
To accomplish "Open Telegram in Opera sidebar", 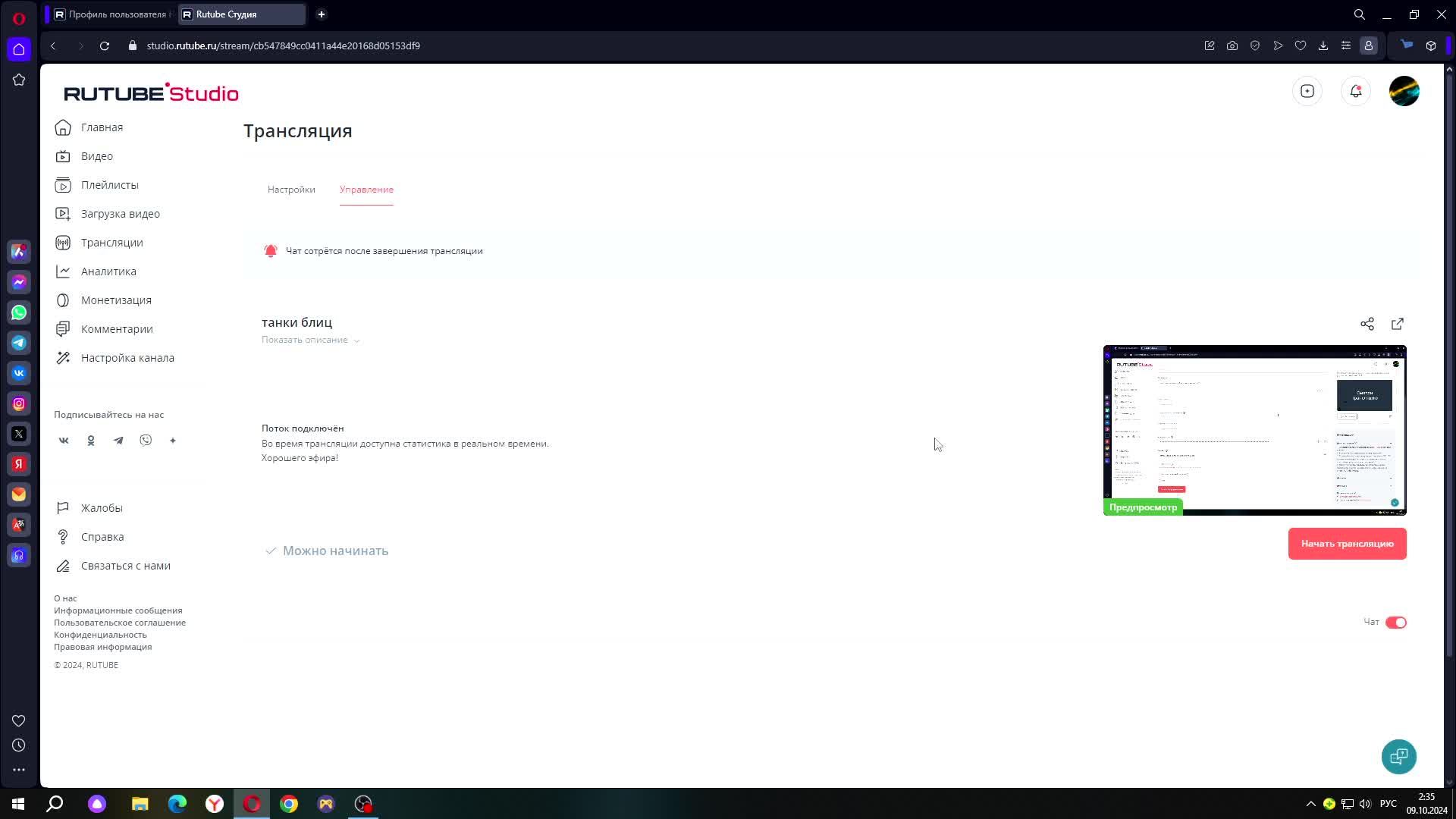I will click(19, 343).
